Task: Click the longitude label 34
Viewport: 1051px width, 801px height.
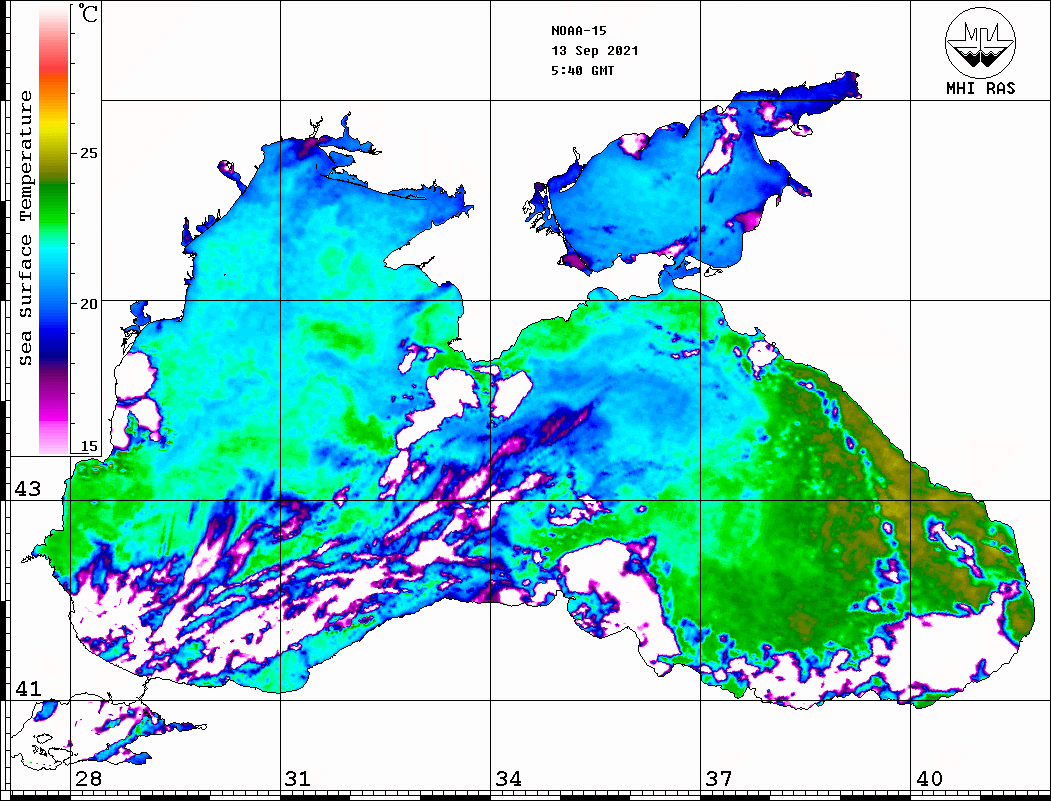Action: point(509,778)
